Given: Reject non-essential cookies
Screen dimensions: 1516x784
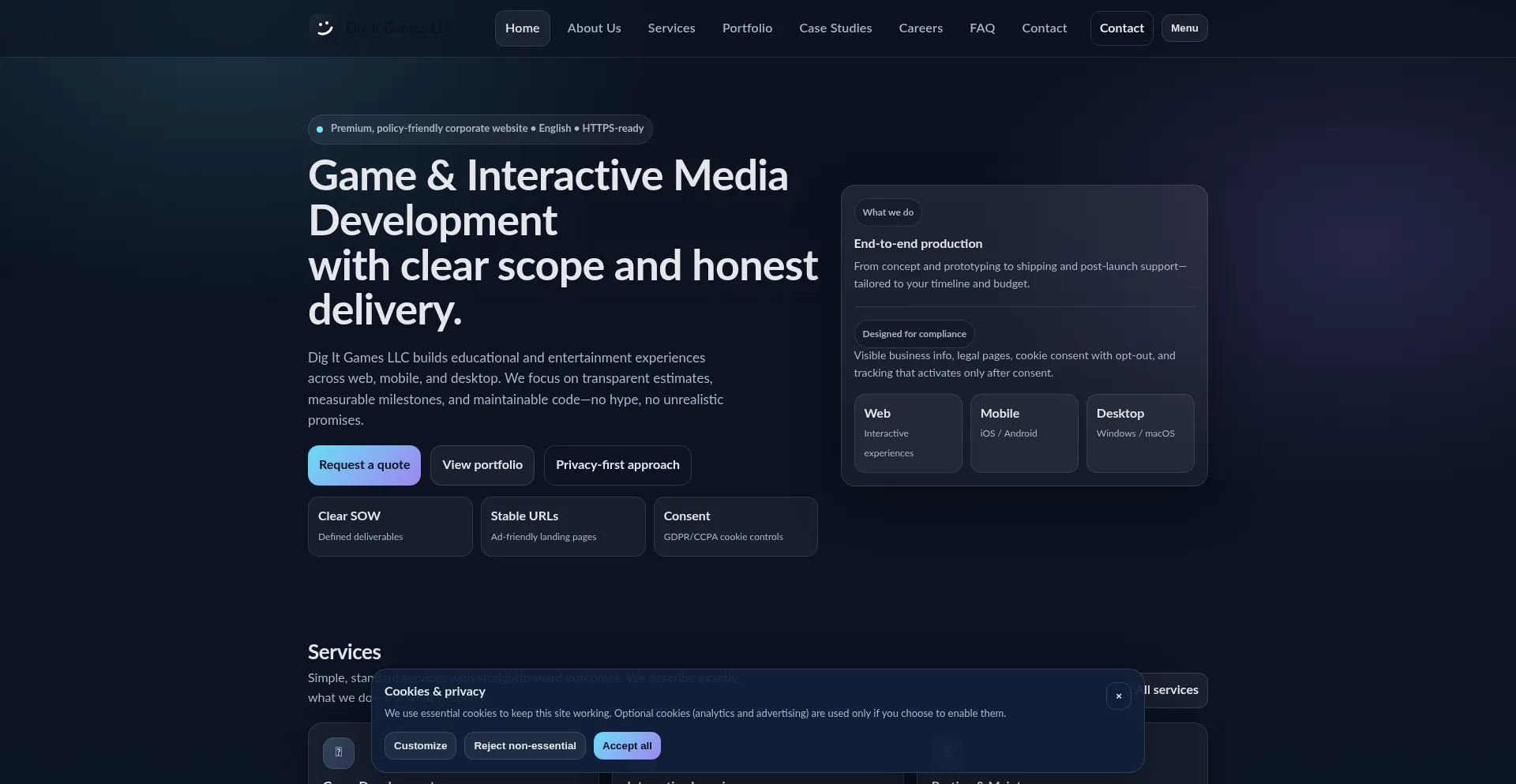Looking at the screenshot, I should [x=525, y=746].
